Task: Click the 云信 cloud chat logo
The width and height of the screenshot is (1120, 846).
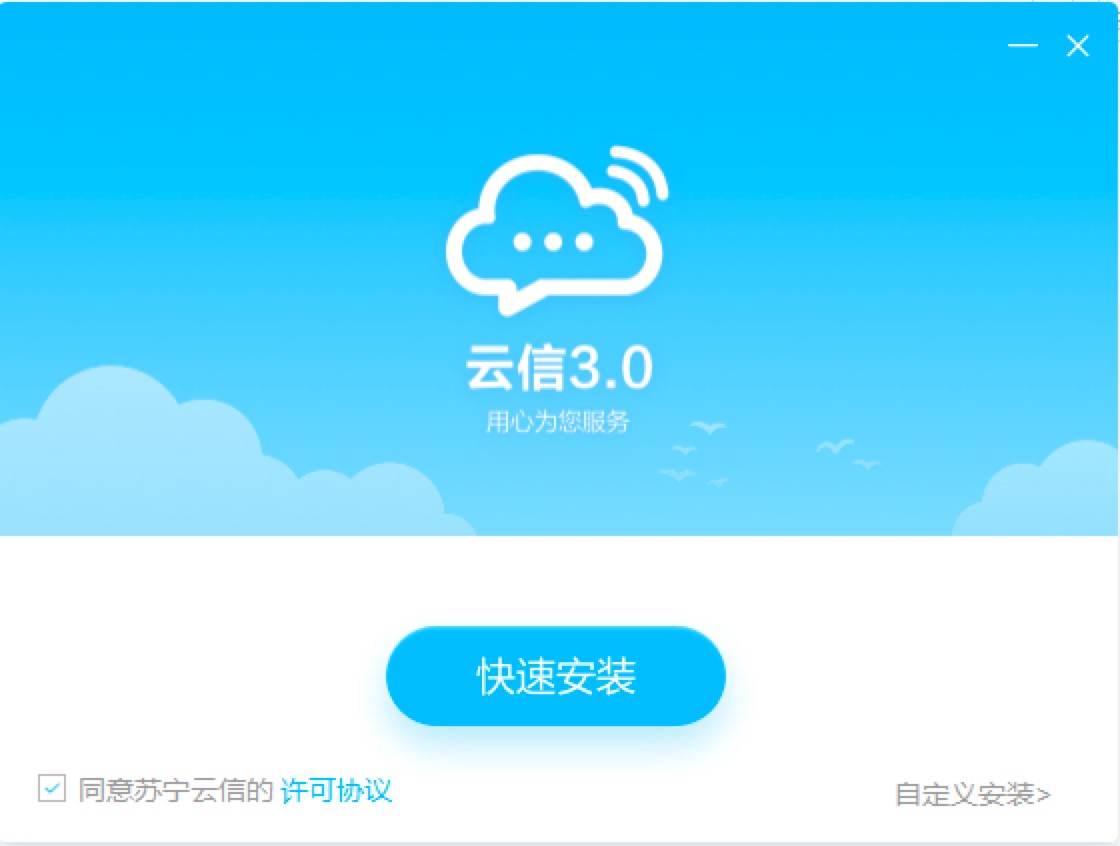Action: pyautogui.click(x=556, y=230)
